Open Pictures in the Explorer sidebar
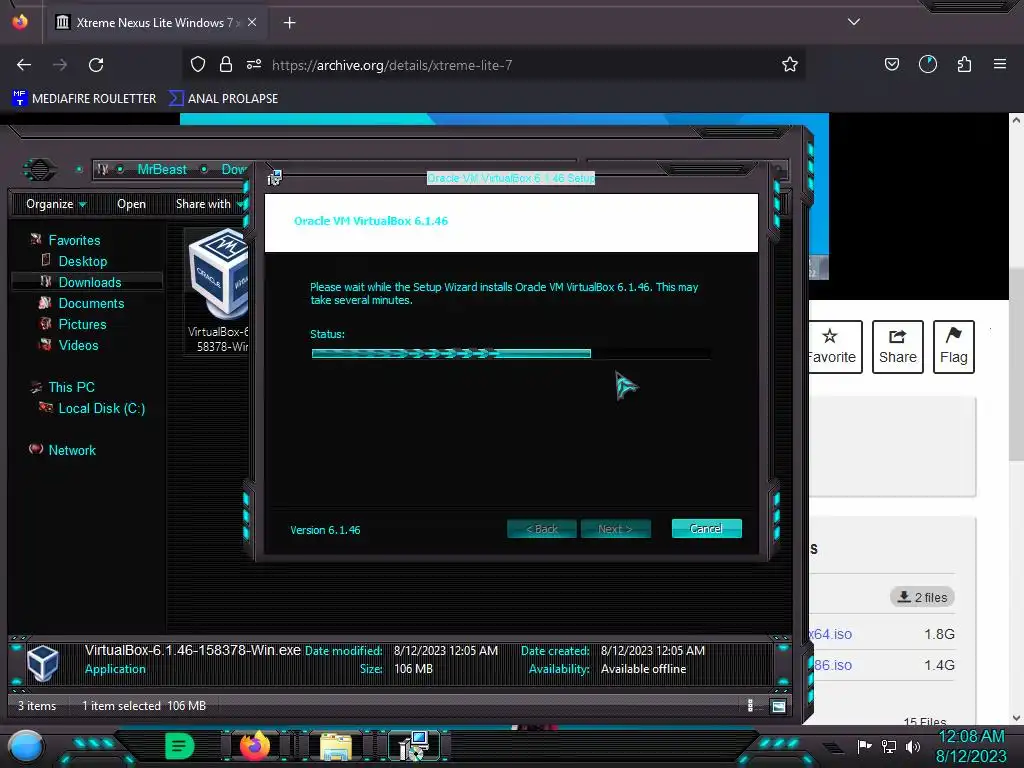The image size is (1024, 768). coord(82,324)
